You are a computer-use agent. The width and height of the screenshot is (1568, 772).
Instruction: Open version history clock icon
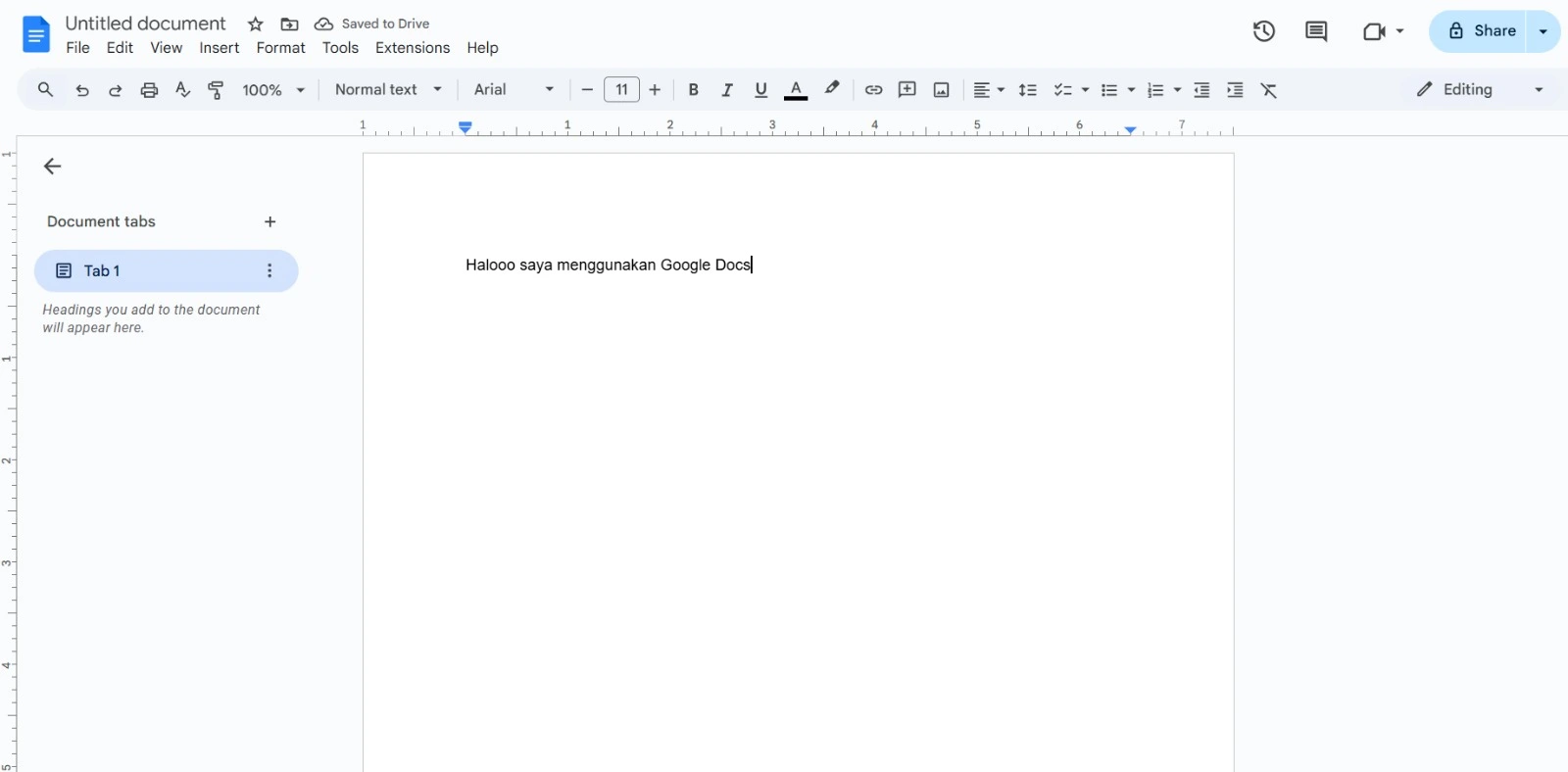[x=1263, y=31]
